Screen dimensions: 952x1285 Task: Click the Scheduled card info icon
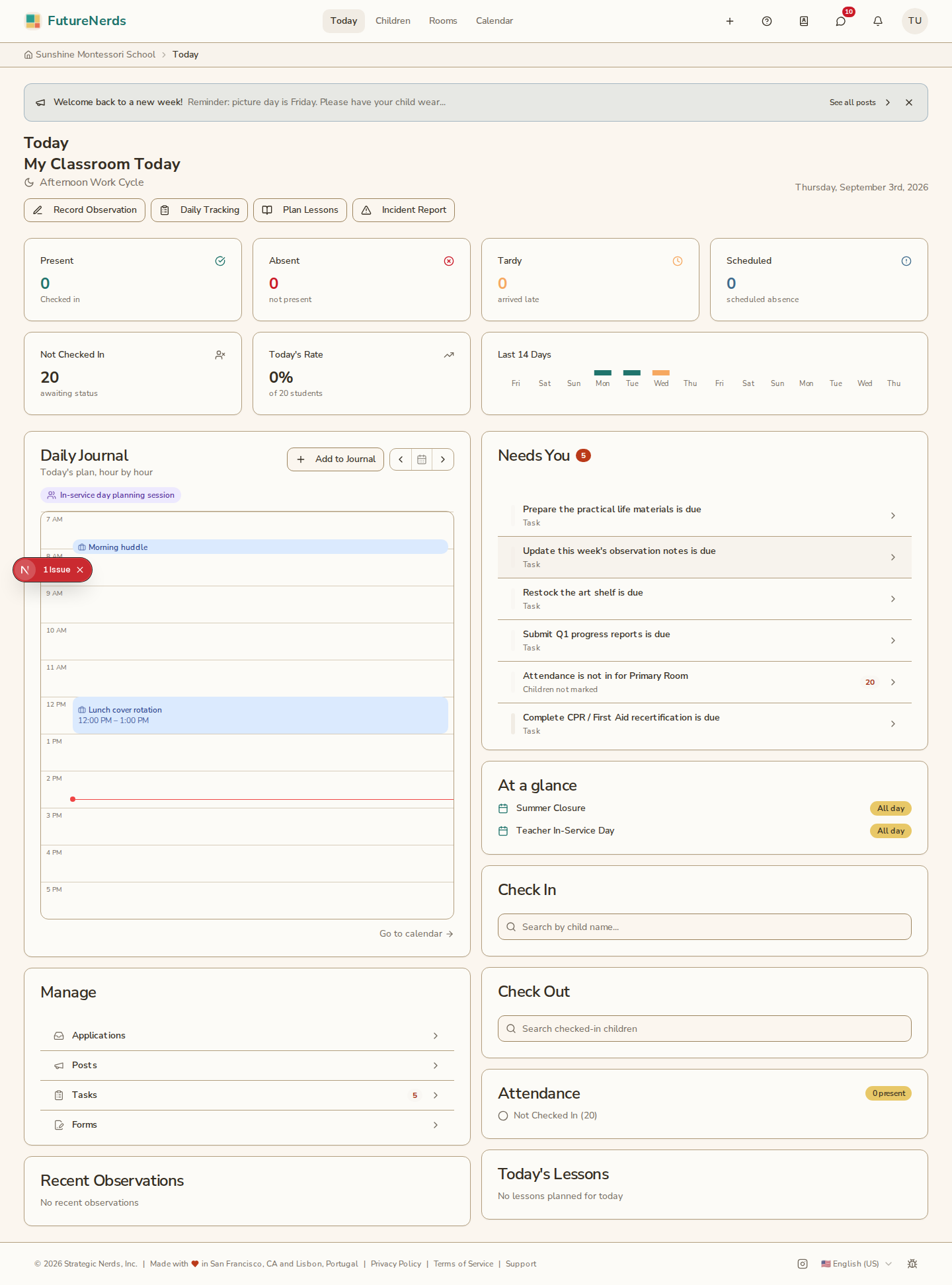click(x=906, y=261)
